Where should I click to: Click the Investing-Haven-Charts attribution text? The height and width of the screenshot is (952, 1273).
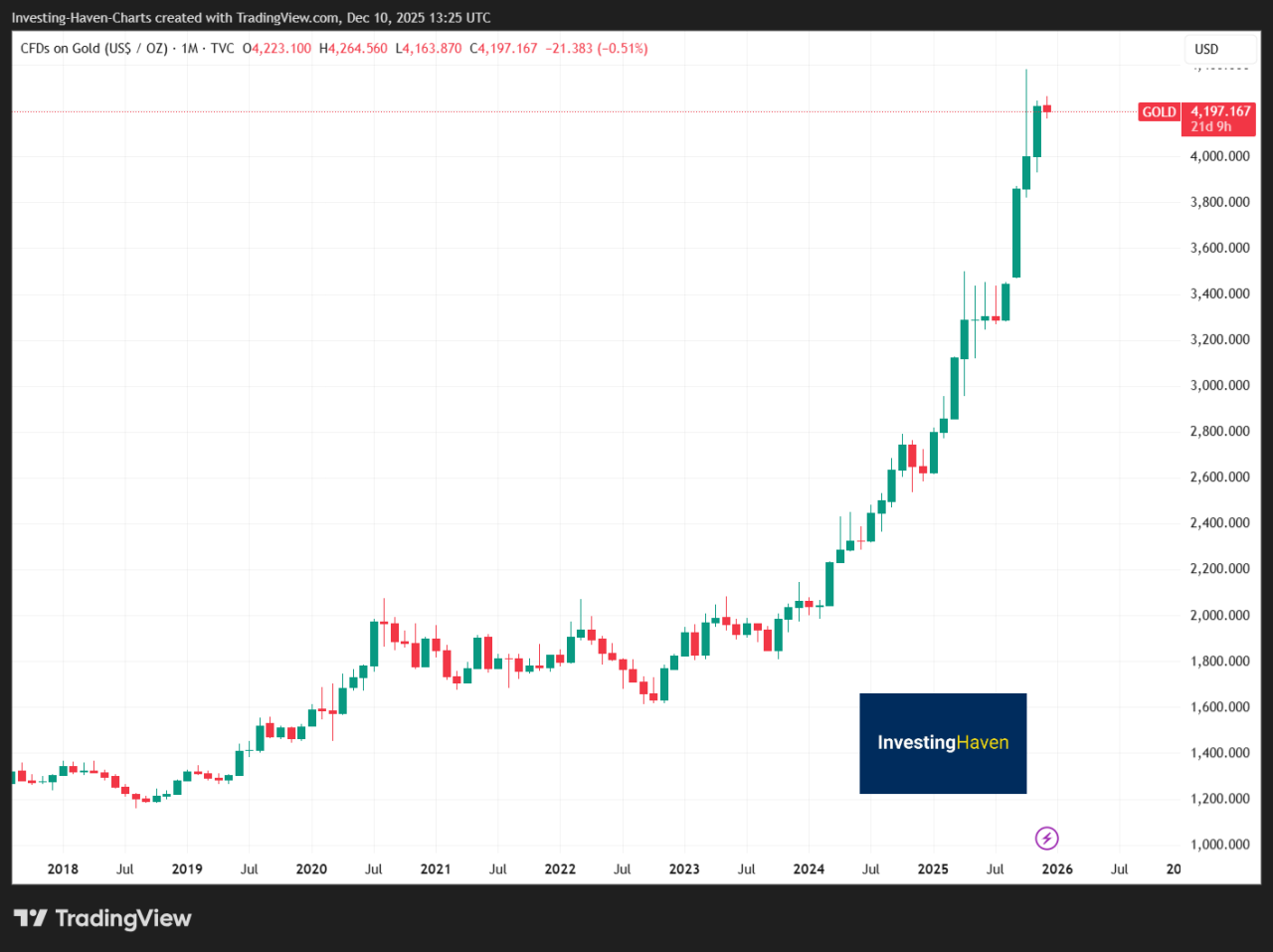84,16
